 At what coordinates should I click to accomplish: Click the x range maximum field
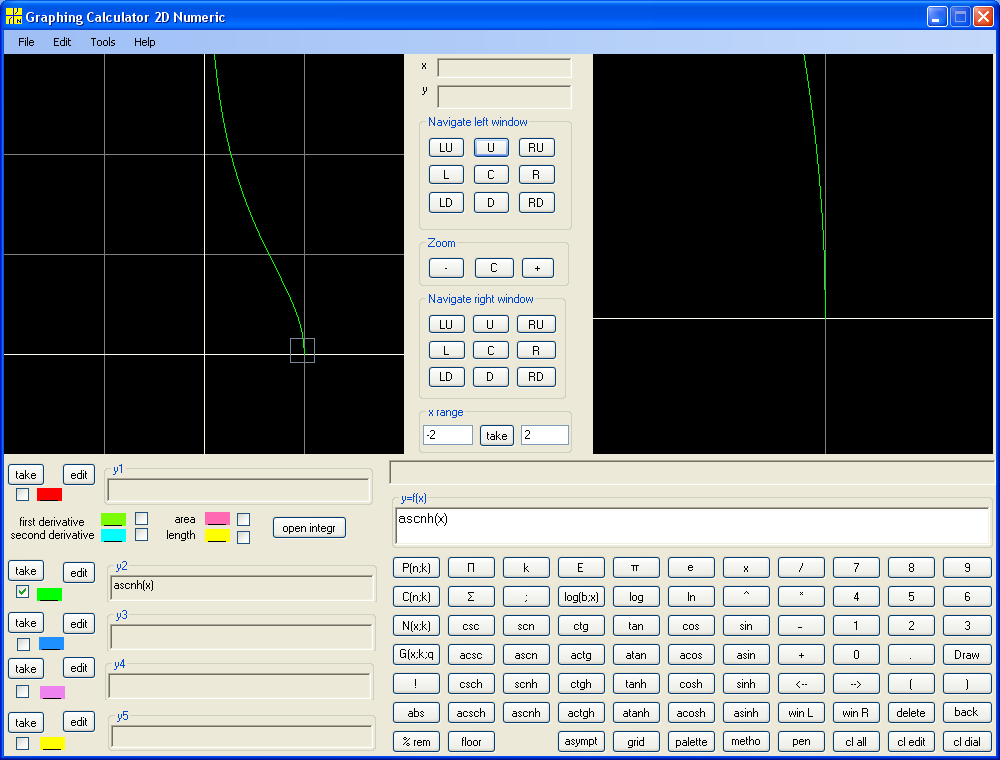545,435
